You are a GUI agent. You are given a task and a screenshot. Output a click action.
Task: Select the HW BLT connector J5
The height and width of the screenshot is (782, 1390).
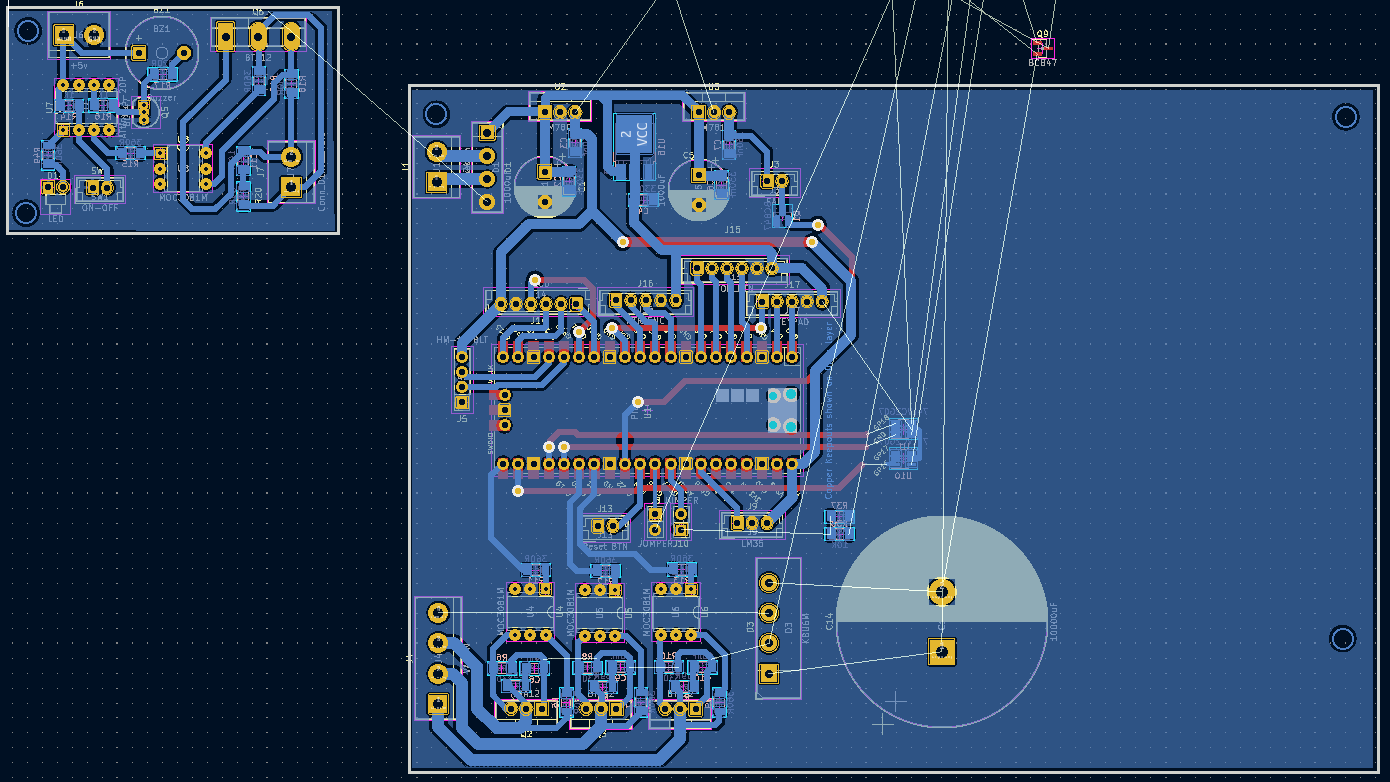[462, 379]
